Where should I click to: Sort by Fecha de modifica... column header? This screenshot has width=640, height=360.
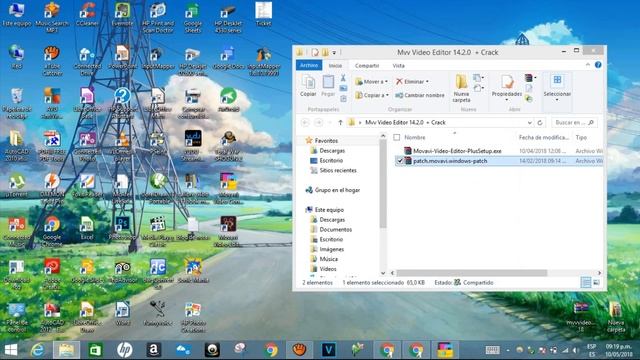(544, 138)
